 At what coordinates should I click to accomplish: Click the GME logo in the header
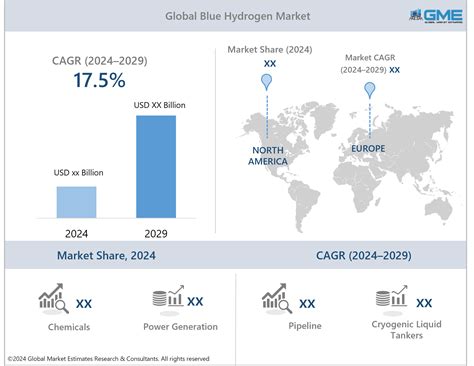(436, 16)
